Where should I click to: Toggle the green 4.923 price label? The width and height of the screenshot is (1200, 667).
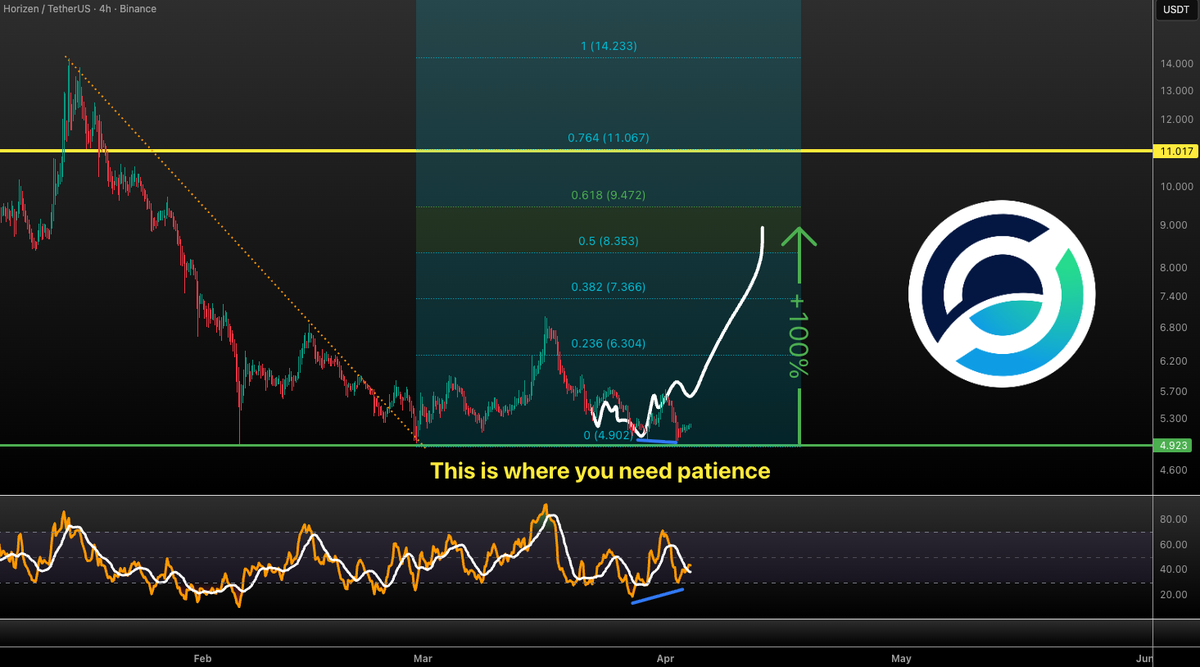1174,445
